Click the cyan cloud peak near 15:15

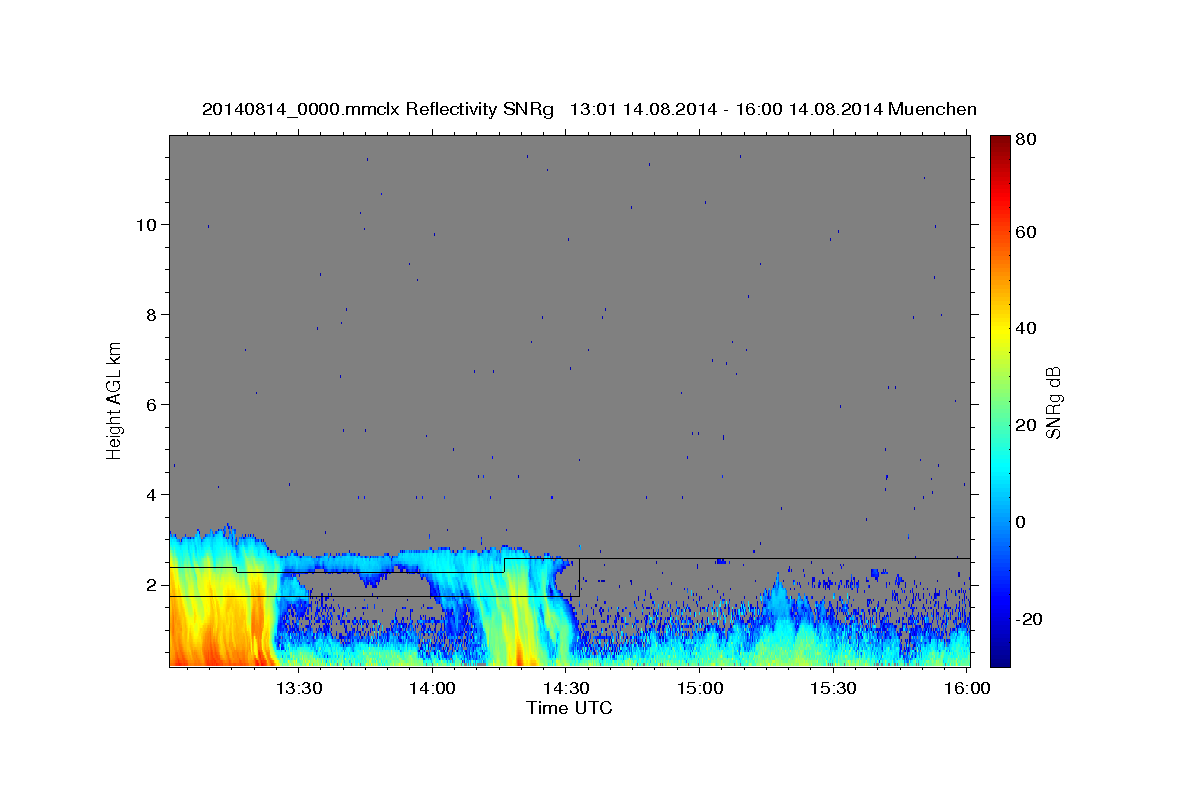pyautogui.click(x=777, y=600)
